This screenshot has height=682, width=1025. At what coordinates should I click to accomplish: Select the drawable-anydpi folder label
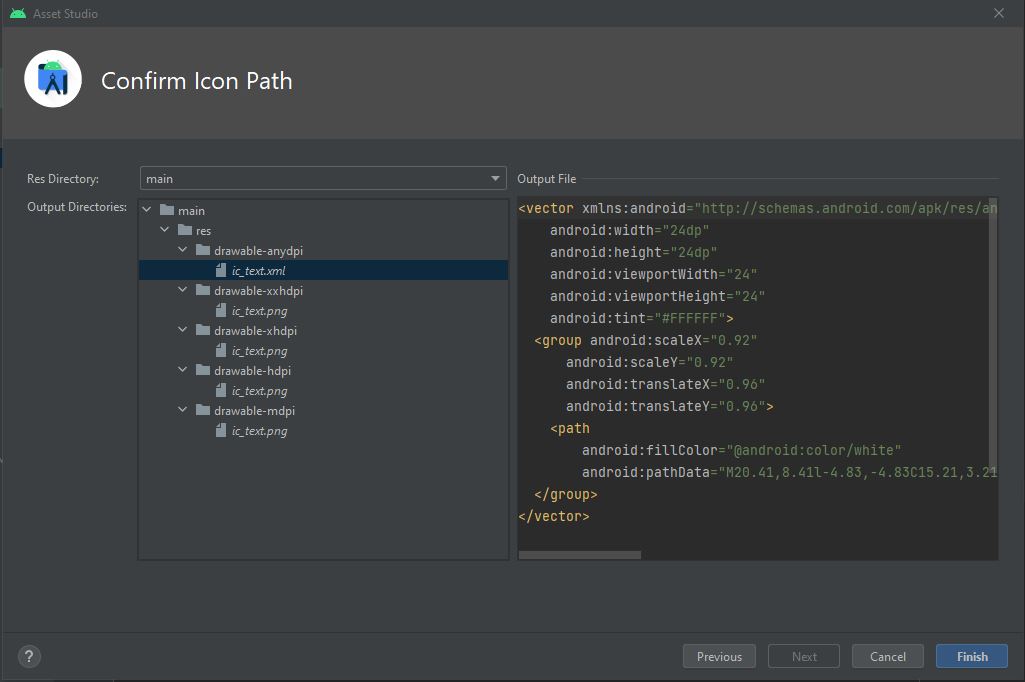point(258,250)
